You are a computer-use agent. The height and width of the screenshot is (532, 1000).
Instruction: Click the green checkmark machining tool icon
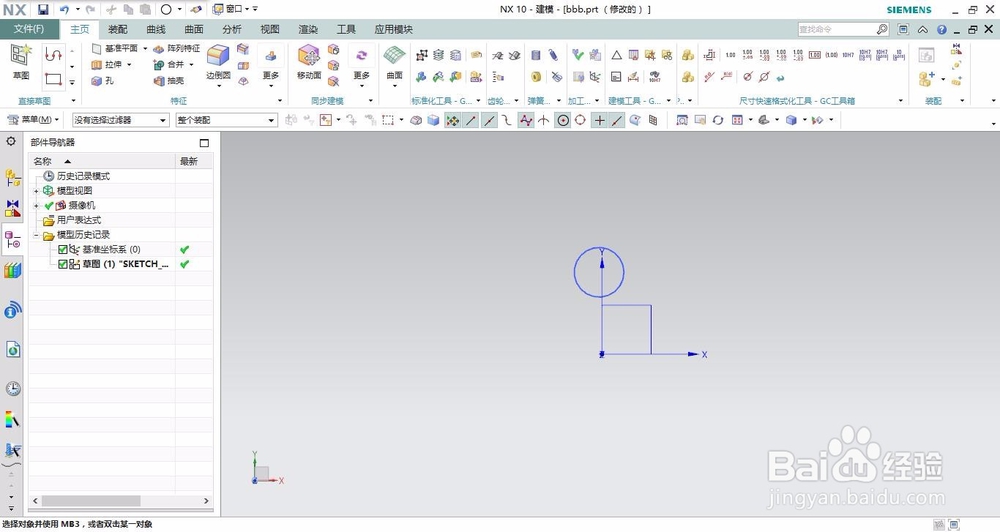[x=578, y=55]
